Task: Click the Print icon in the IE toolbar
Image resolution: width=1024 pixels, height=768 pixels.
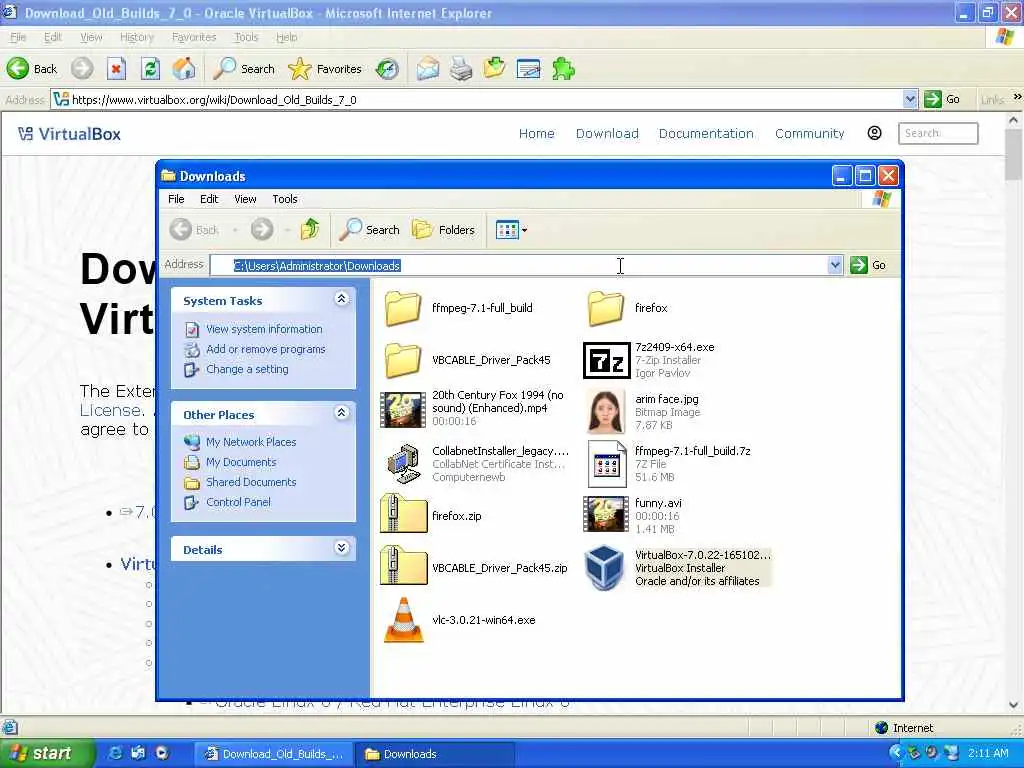Action: 461,69
